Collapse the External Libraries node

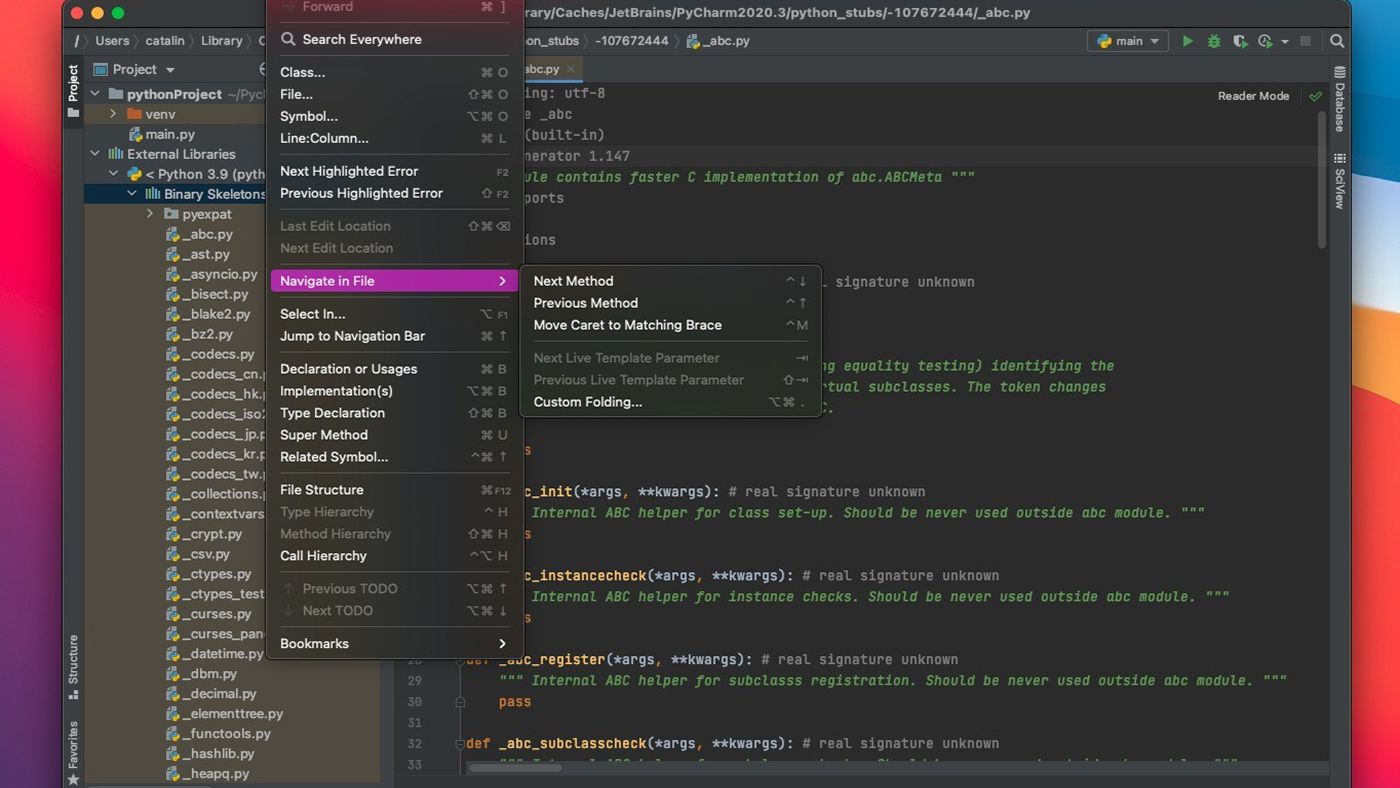96,154
